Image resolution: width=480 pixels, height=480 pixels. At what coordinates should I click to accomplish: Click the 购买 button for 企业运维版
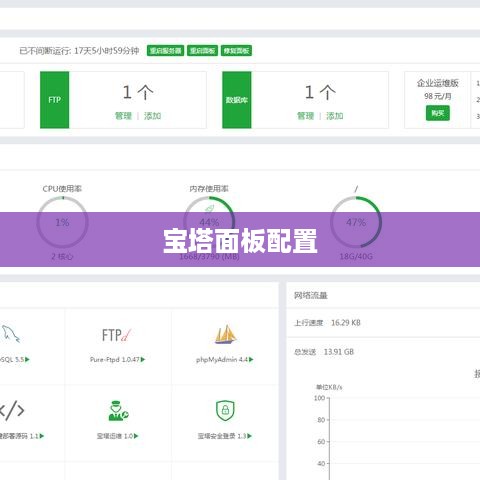tap(438, 113)
